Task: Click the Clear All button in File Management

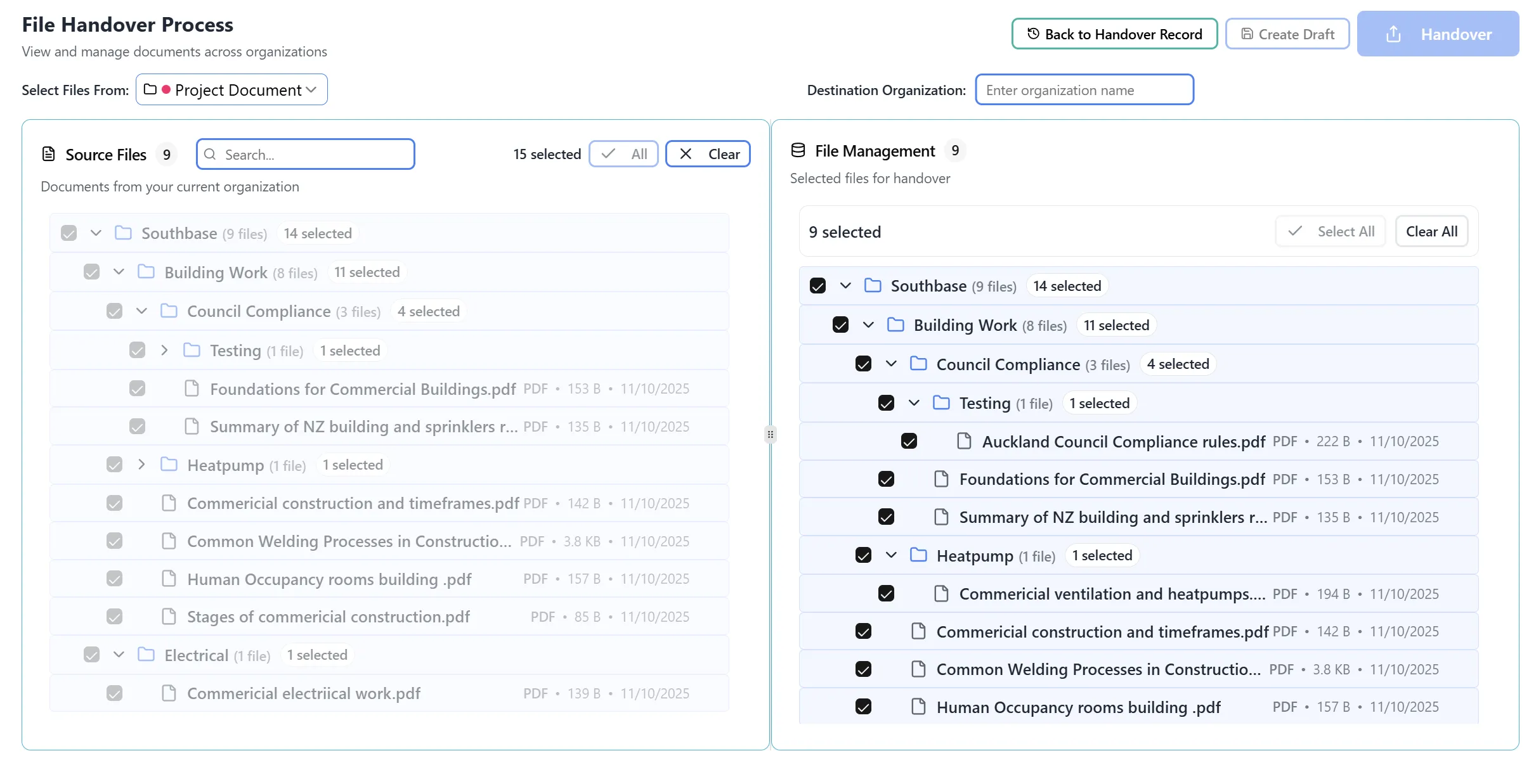Action: (x=1431, y=231)
